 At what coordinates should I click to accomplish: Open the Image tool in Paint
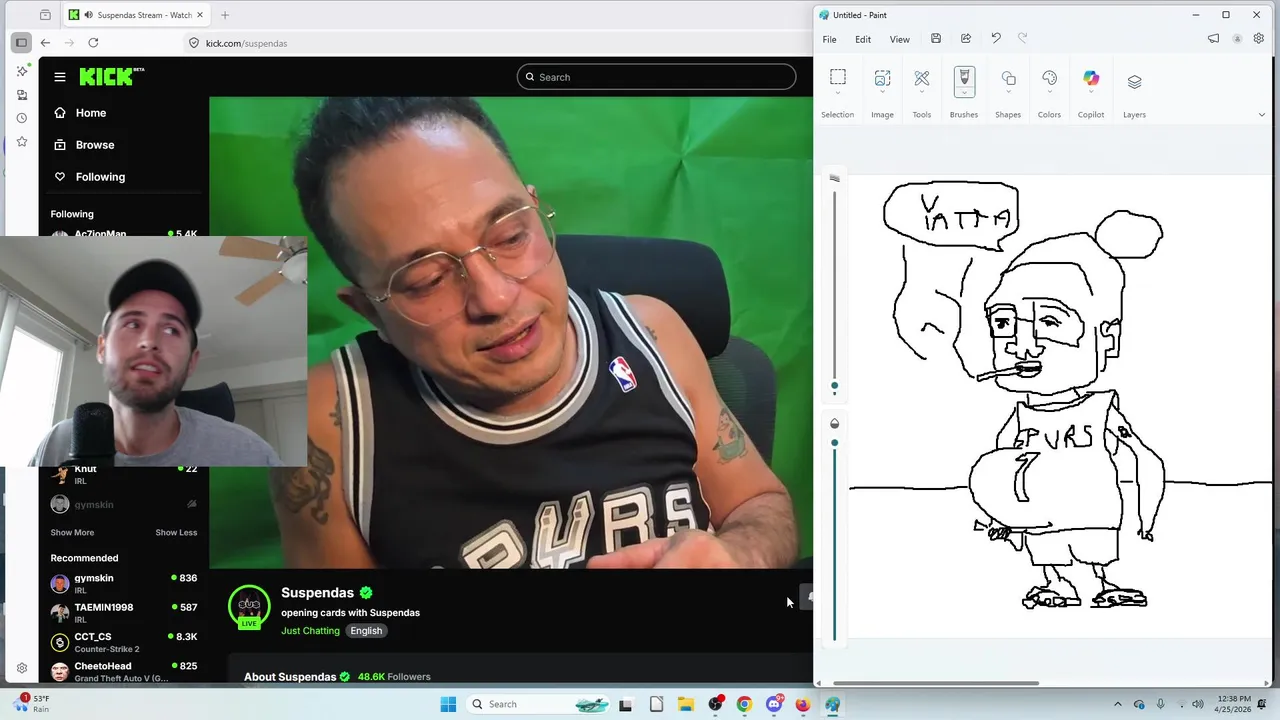pyautogui.click(x=882, y=78)
